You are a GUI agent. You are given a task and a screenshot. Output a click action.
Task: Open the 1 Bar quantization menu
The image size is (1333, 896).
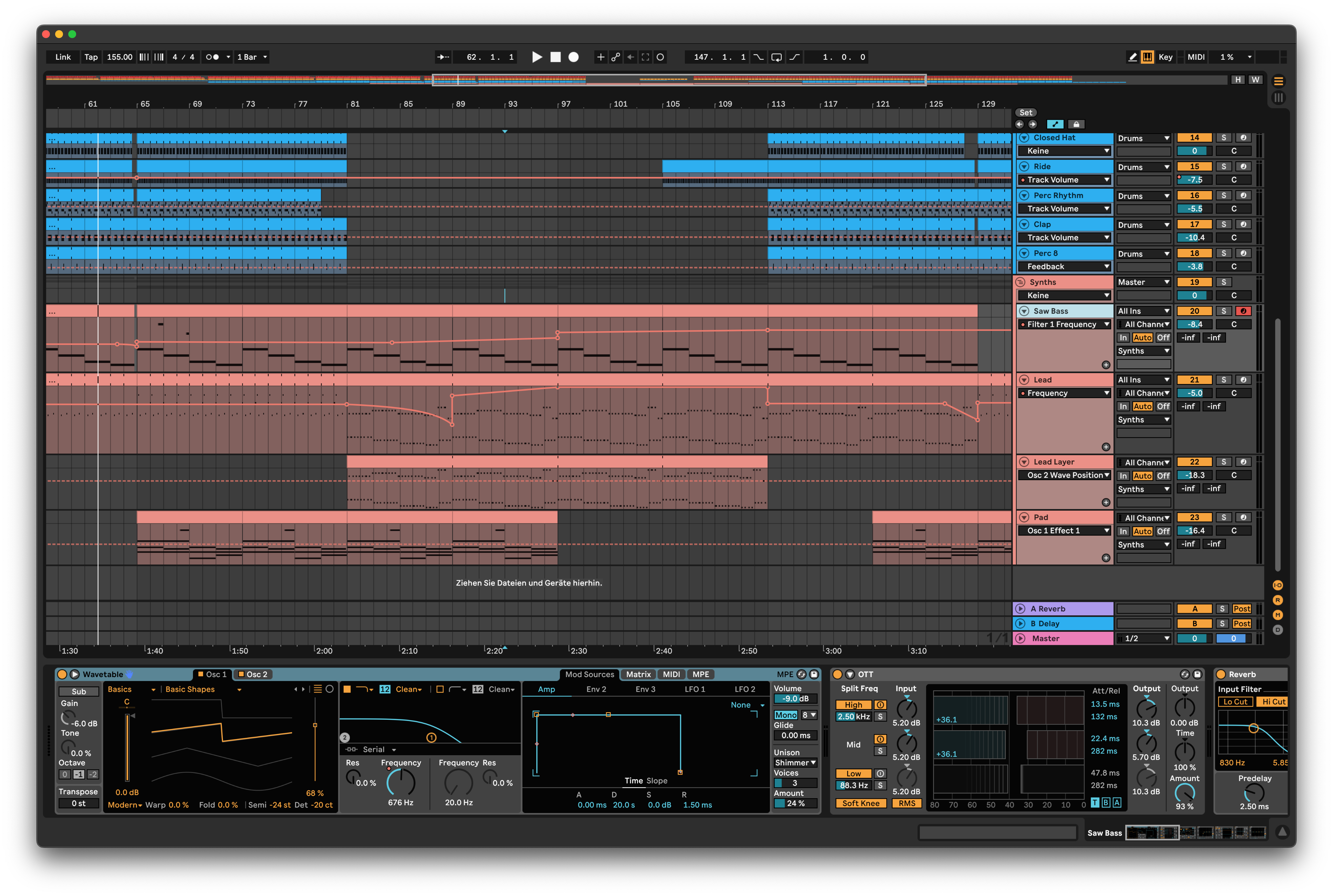[x=252, y=57]
